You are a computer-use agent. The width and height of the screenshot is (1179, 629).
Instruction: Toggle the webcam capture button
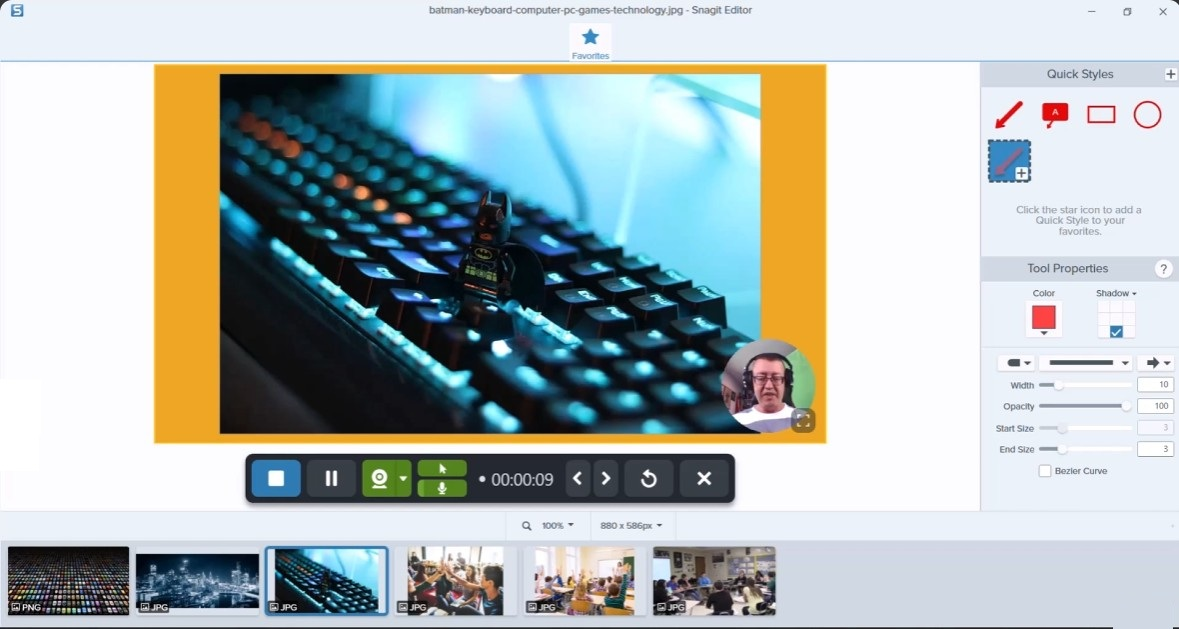[380, 479]
